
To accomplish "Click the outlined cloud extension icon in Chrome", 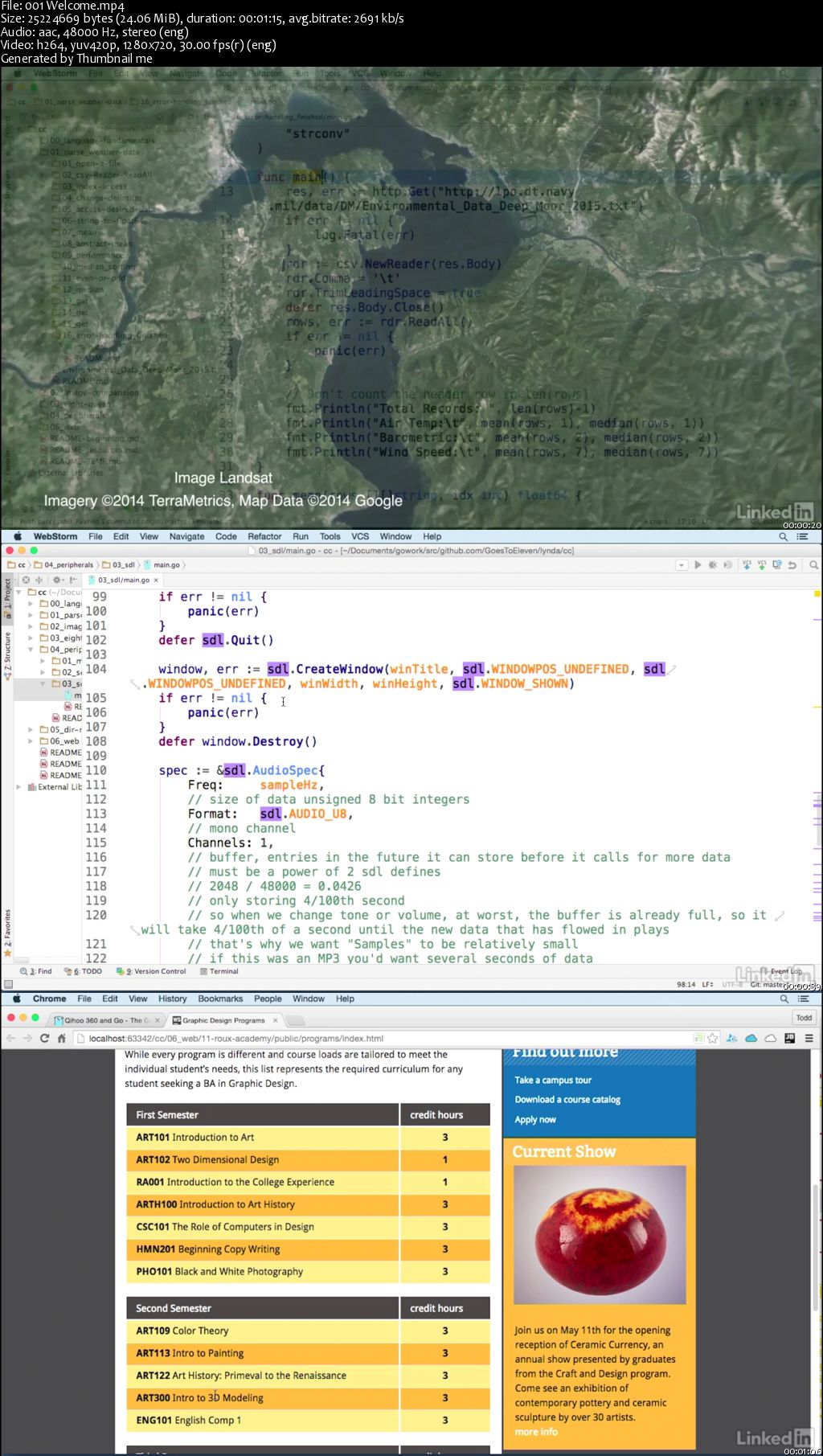I will click(x=771, y=1038).
